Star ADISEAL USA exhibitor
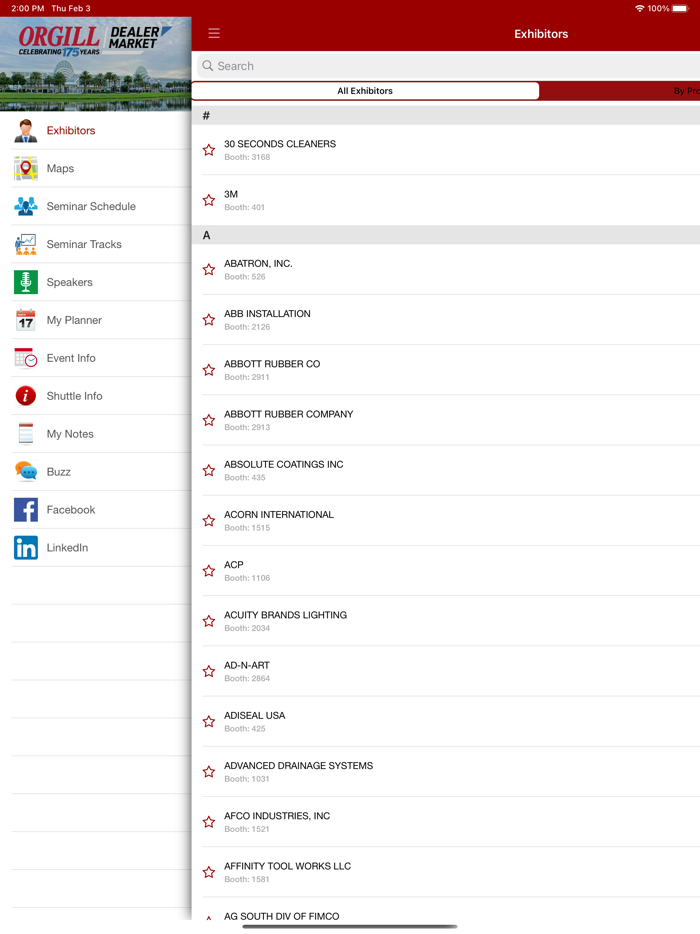 (209, 722)
